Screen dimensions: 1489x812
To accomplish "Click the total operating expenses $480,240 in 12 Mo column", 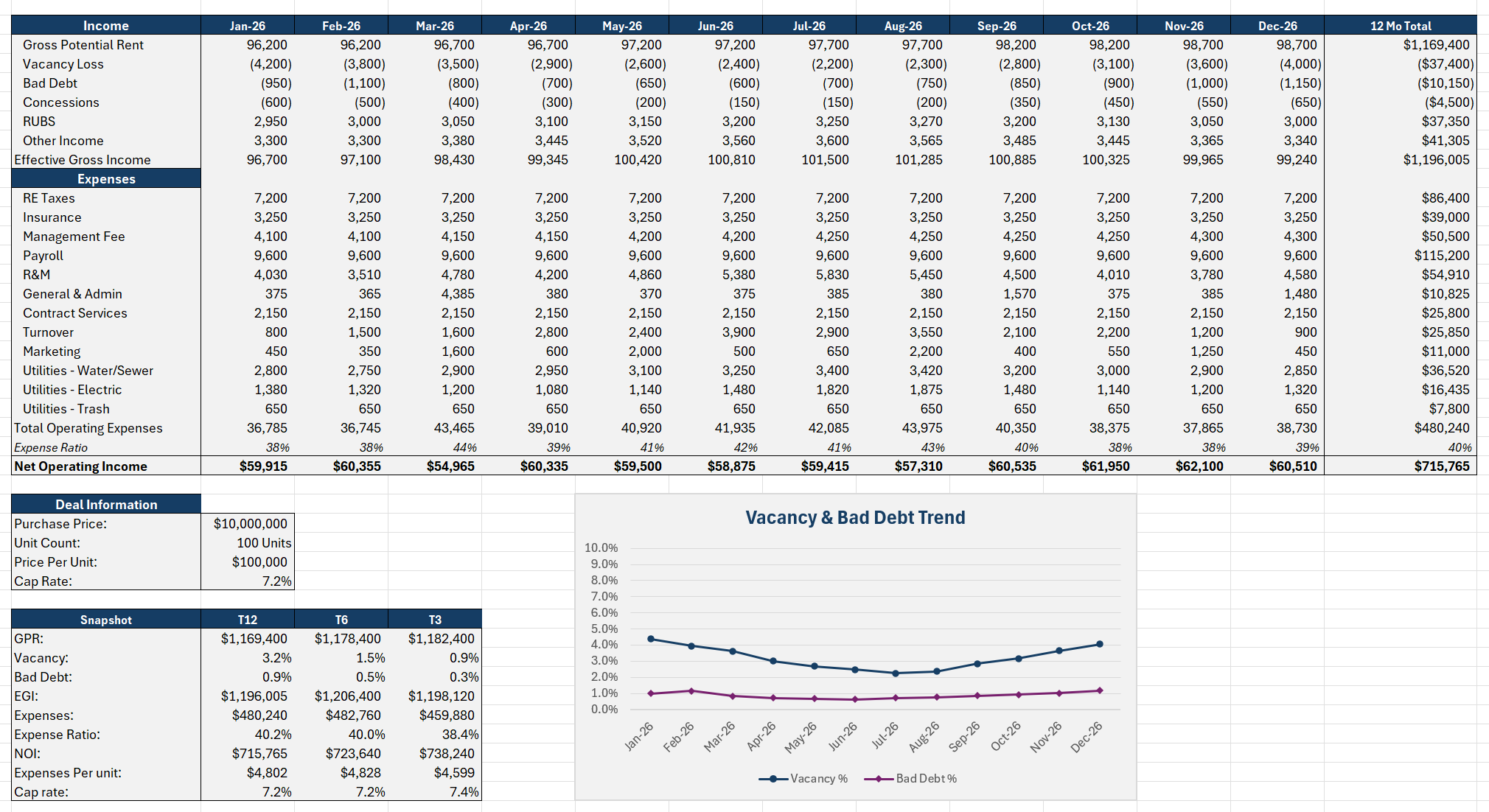I will pyautogui.click(x=1442, y=428).
